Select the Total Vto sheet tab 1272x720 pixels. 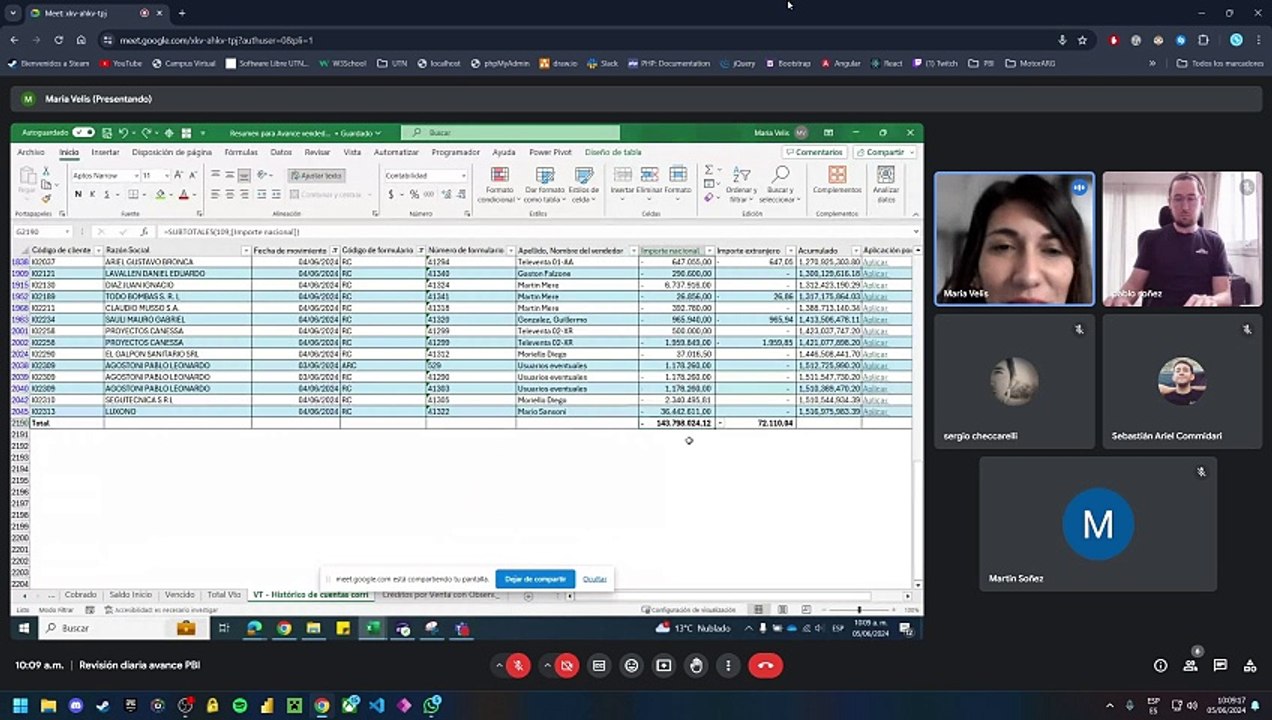pyautogui.click(x=224, y=595)
